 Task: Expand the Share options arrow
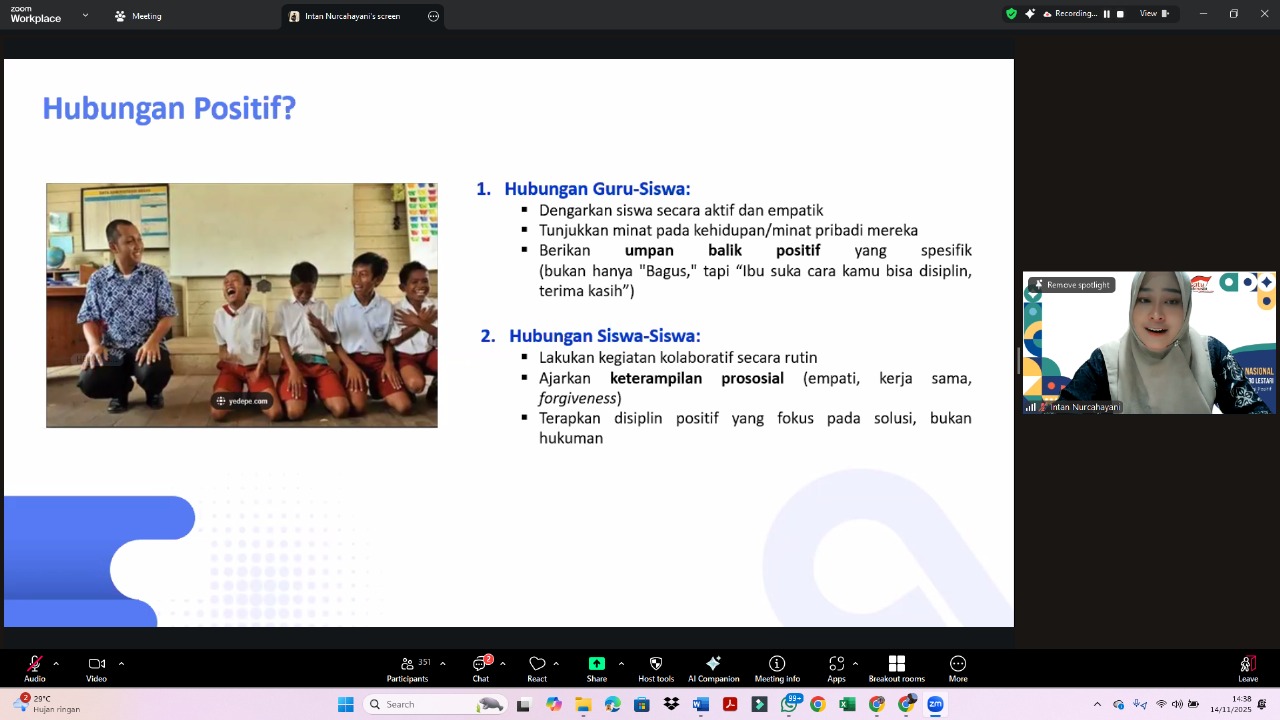point(621,663)
